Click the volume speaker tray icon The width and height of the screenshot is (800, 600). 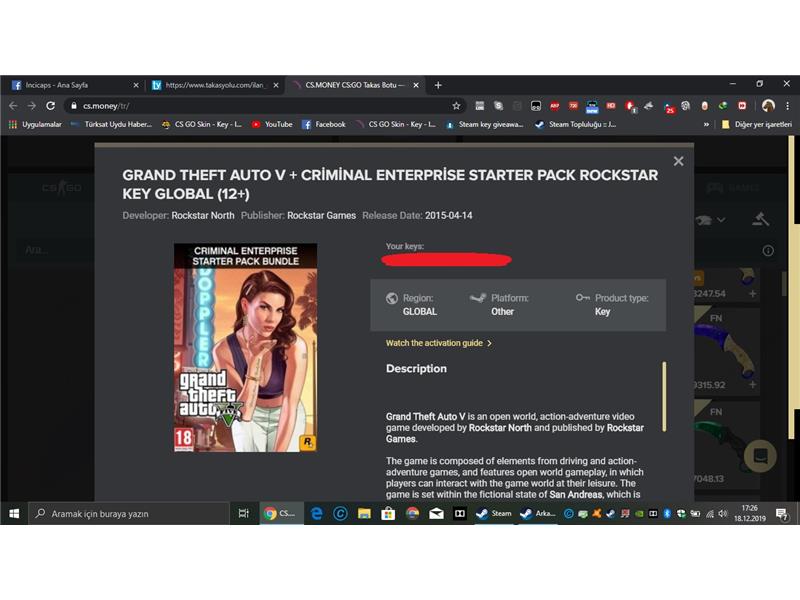pos(722,514)
